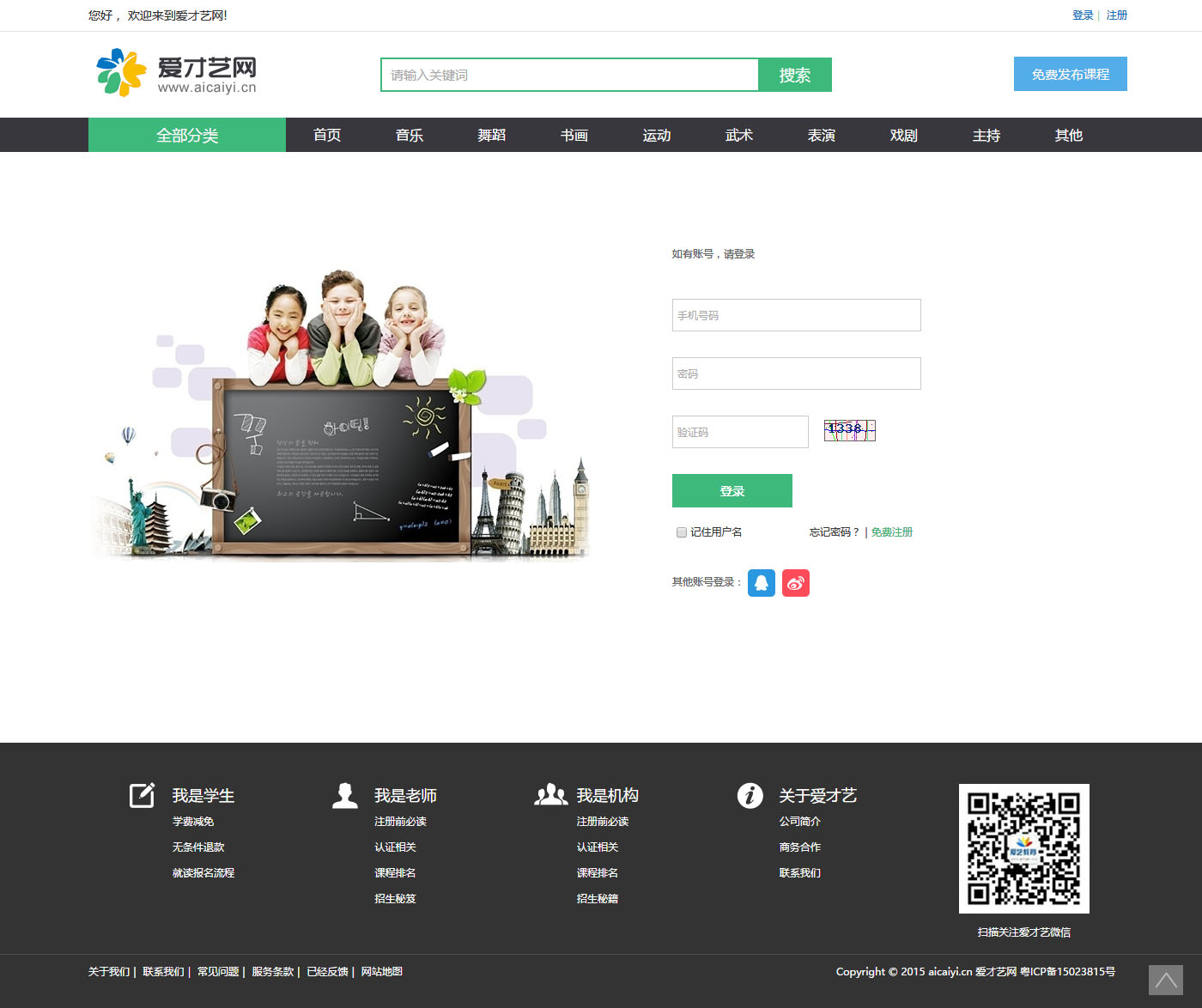Click the WeChat QR code image

click(x=1024, y=848)
